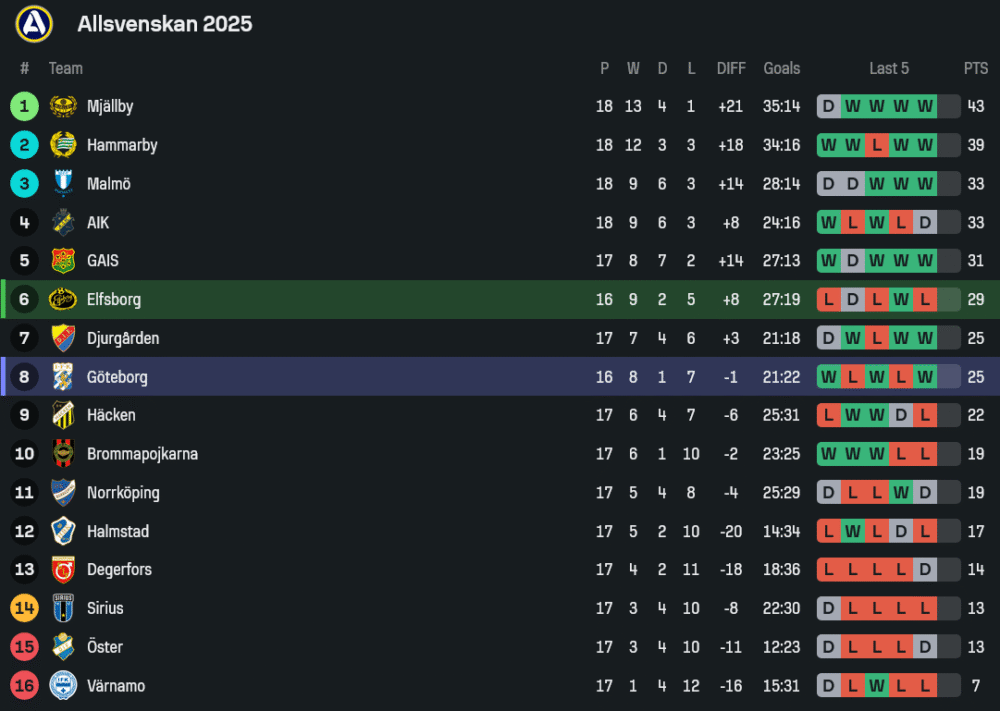This screenshot has height=711, width=1000.
Task: Click the position 1 rank badge
Action: [25, 106]
